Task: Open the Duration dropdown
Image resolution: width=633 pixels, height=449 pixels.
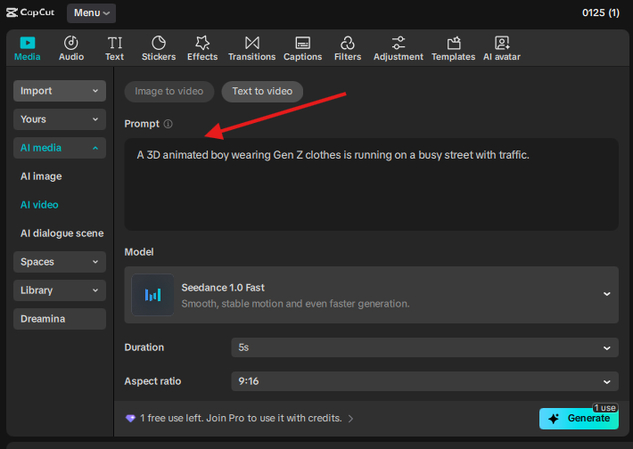Action: coord(424,347)
